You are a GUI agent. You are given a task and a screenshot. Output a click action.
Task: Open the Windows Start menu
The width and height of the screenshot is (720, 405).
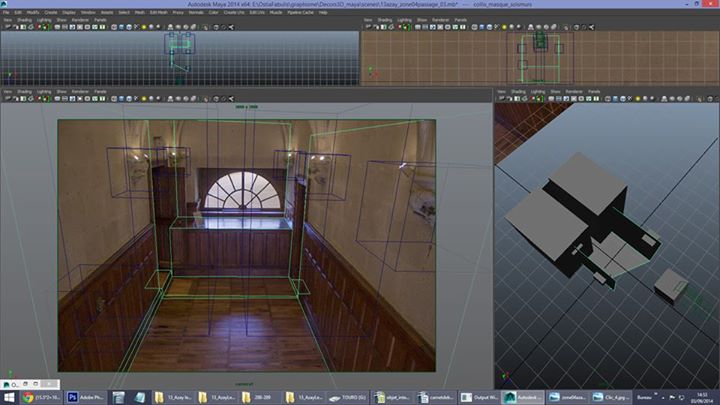point(10,397)
